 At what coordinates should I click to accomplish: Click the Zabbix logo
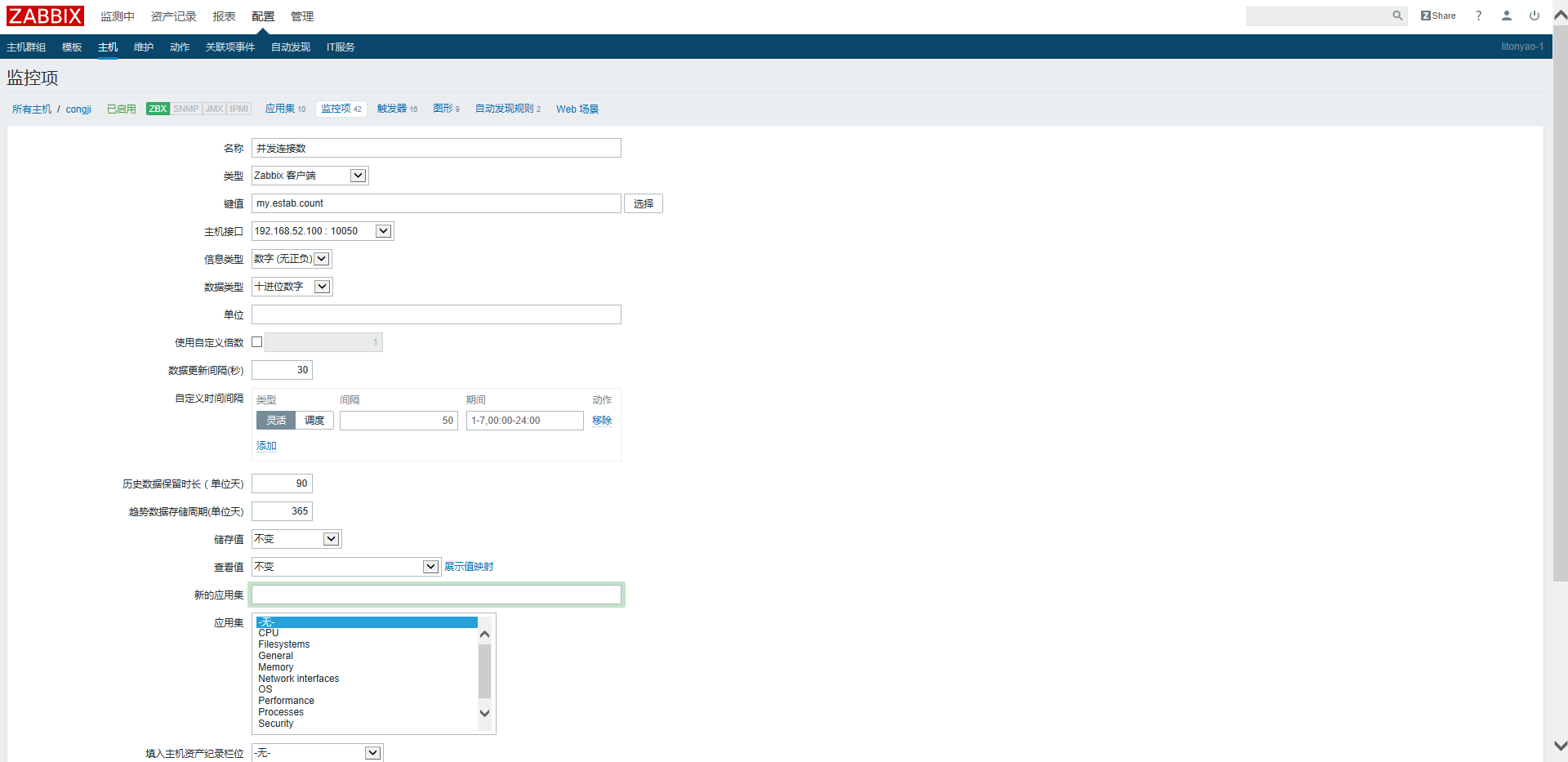(x=45, y=16)
